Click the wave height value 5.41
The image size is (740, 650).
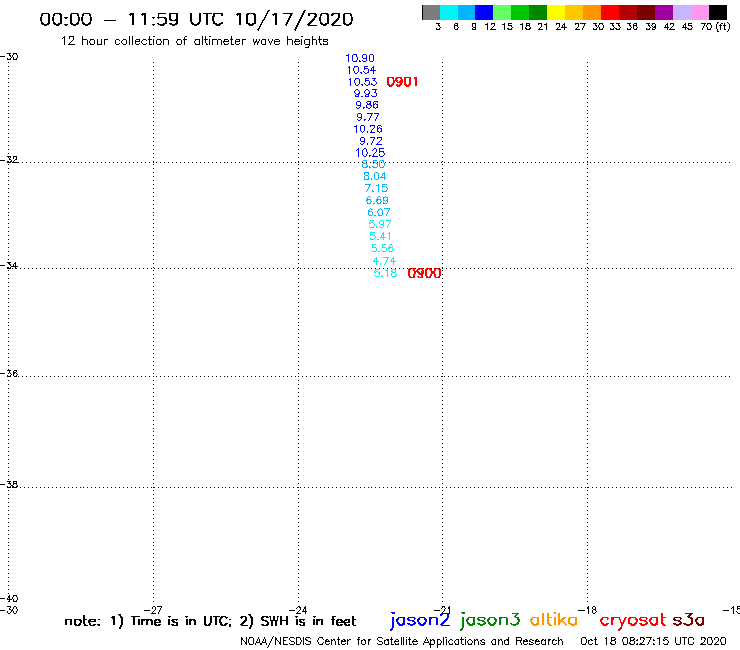[x=380, y=236]
